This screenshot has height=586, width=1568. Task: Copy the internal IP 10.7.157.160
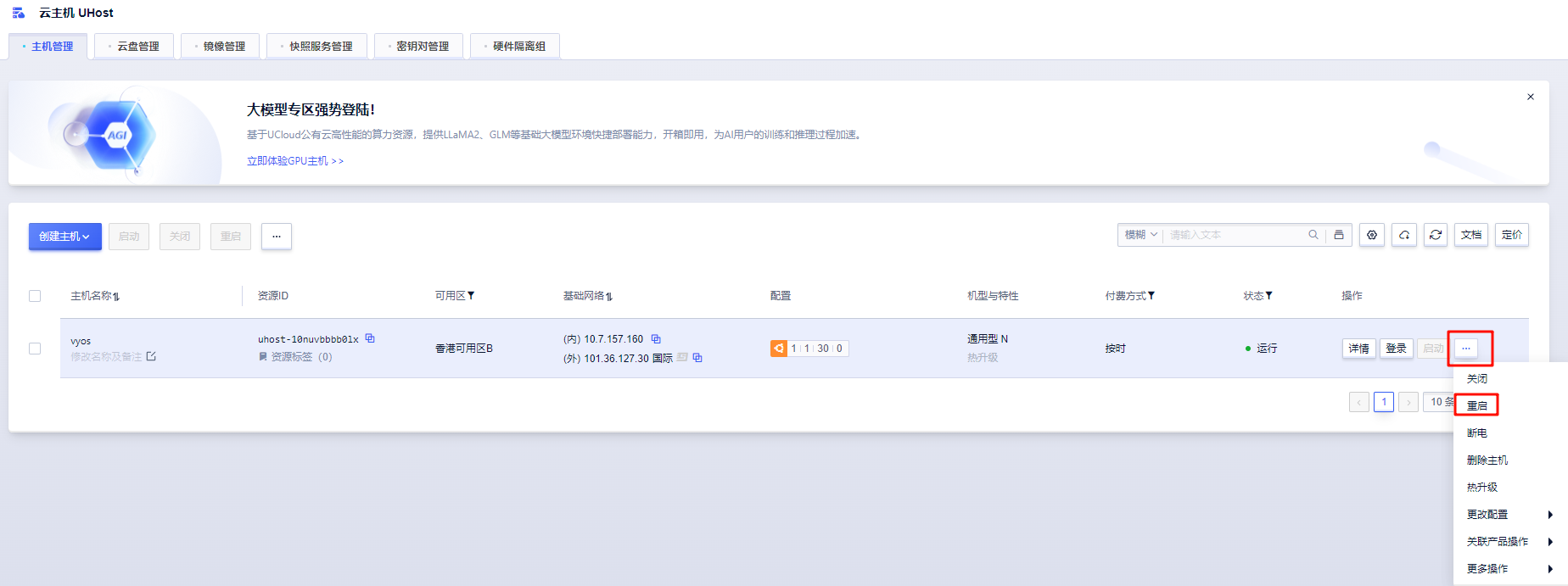click(x=656, y=339)
